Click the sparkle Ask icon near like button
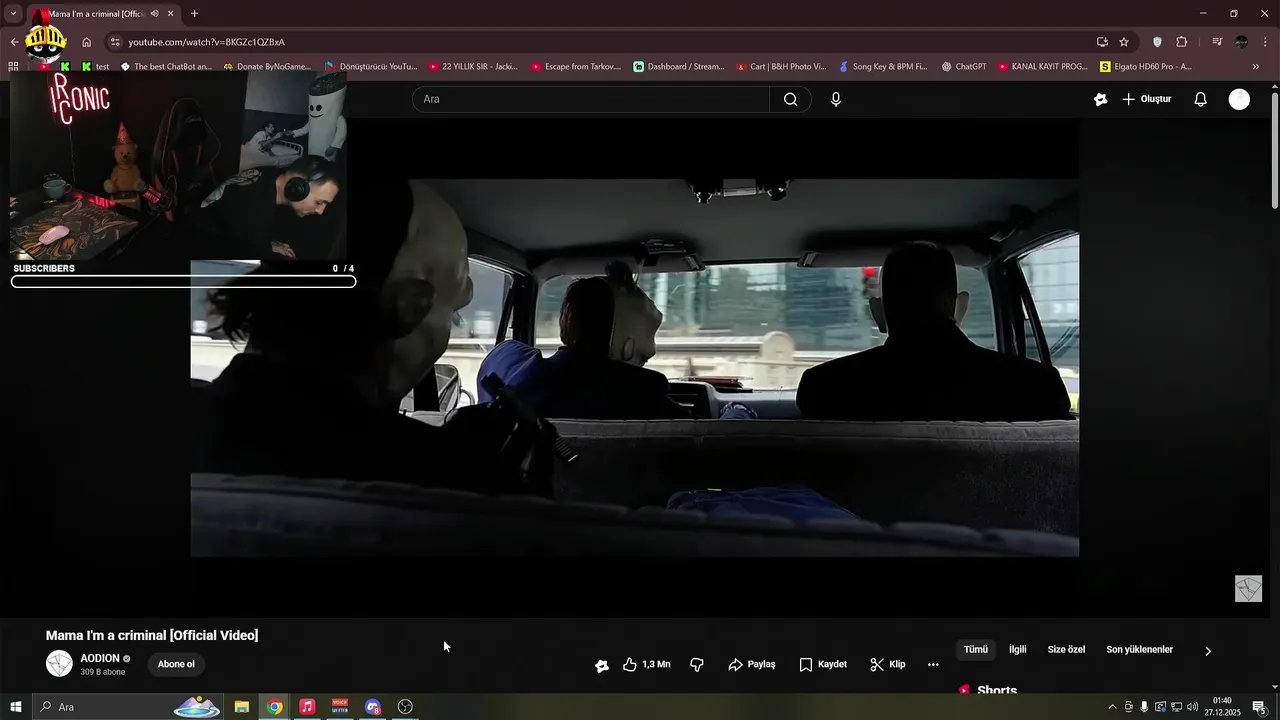This screenshot has width=1280, height=720. [601, 665]
